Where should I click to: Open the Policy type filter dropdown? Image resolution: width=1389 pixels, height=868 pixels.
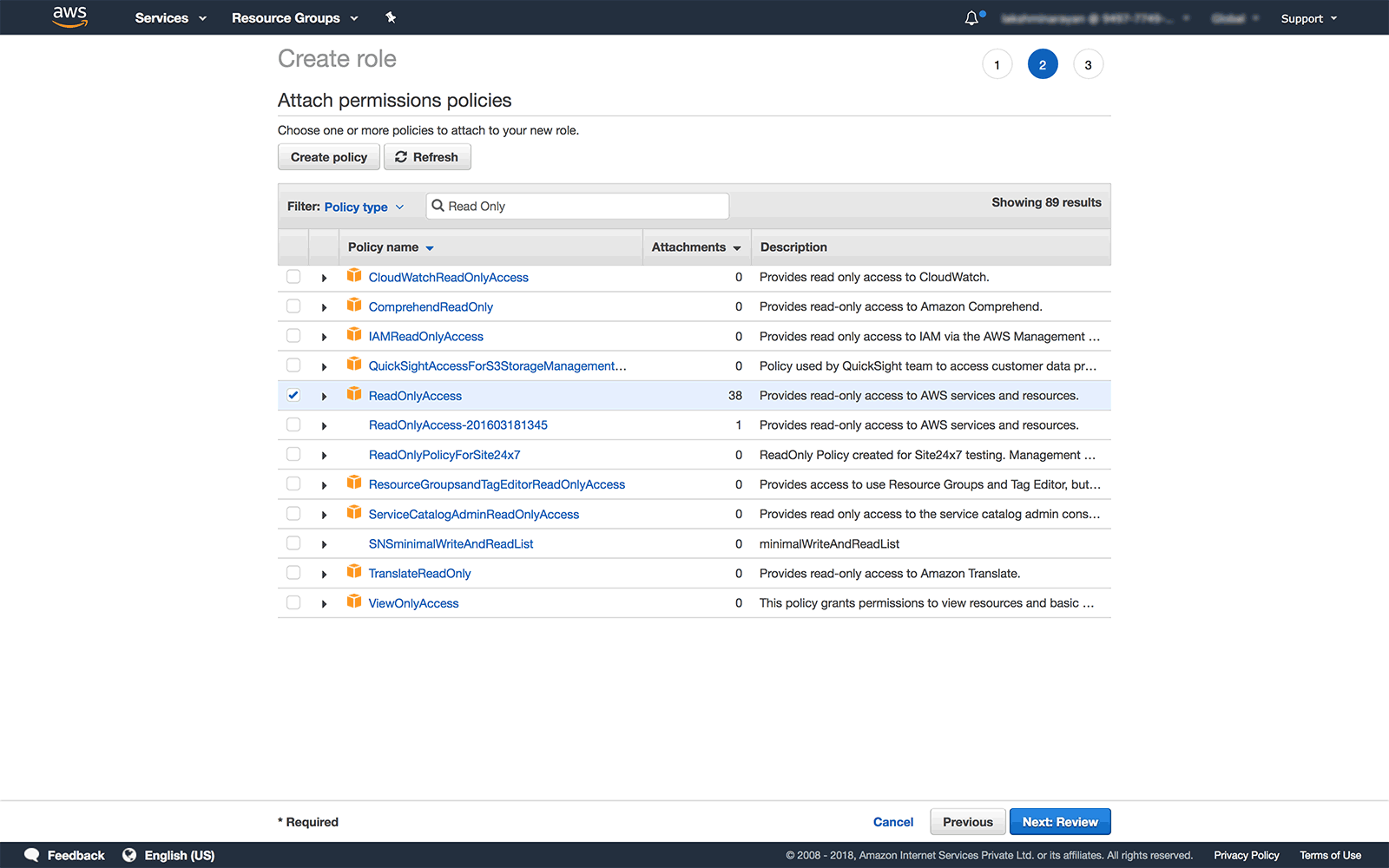364,207
